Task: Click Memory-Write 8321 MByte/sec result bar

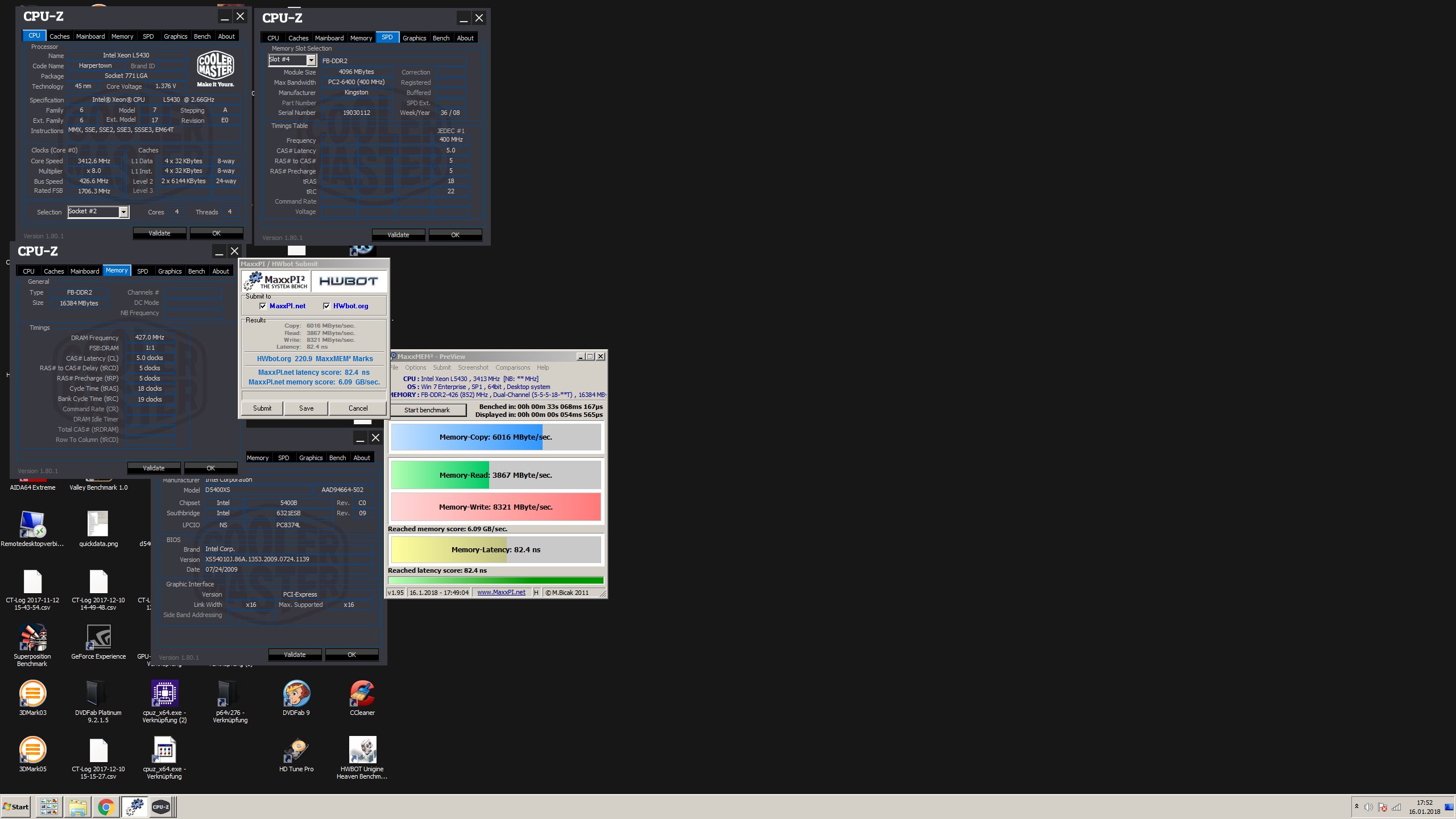Action: point(496,507)
